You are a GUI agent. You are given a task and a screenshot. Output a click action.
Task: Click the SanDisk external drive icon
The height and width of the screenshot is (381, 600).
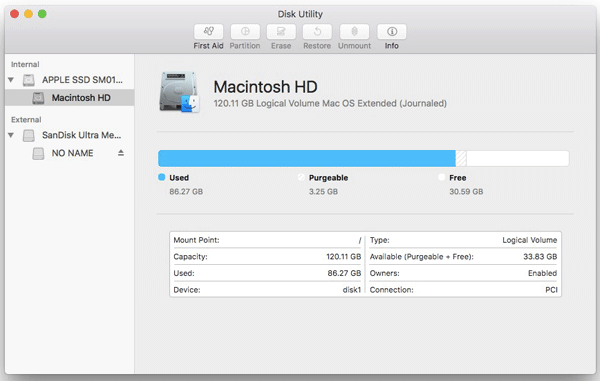pos(29,135)
